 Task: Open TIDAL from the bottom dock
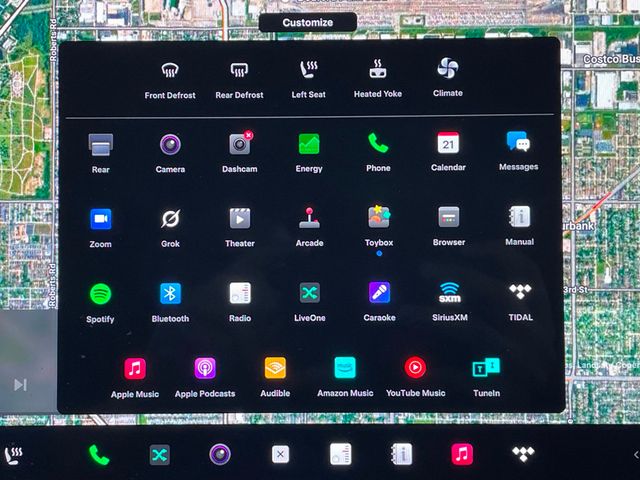pyautogui.click(x=522, y=454)
